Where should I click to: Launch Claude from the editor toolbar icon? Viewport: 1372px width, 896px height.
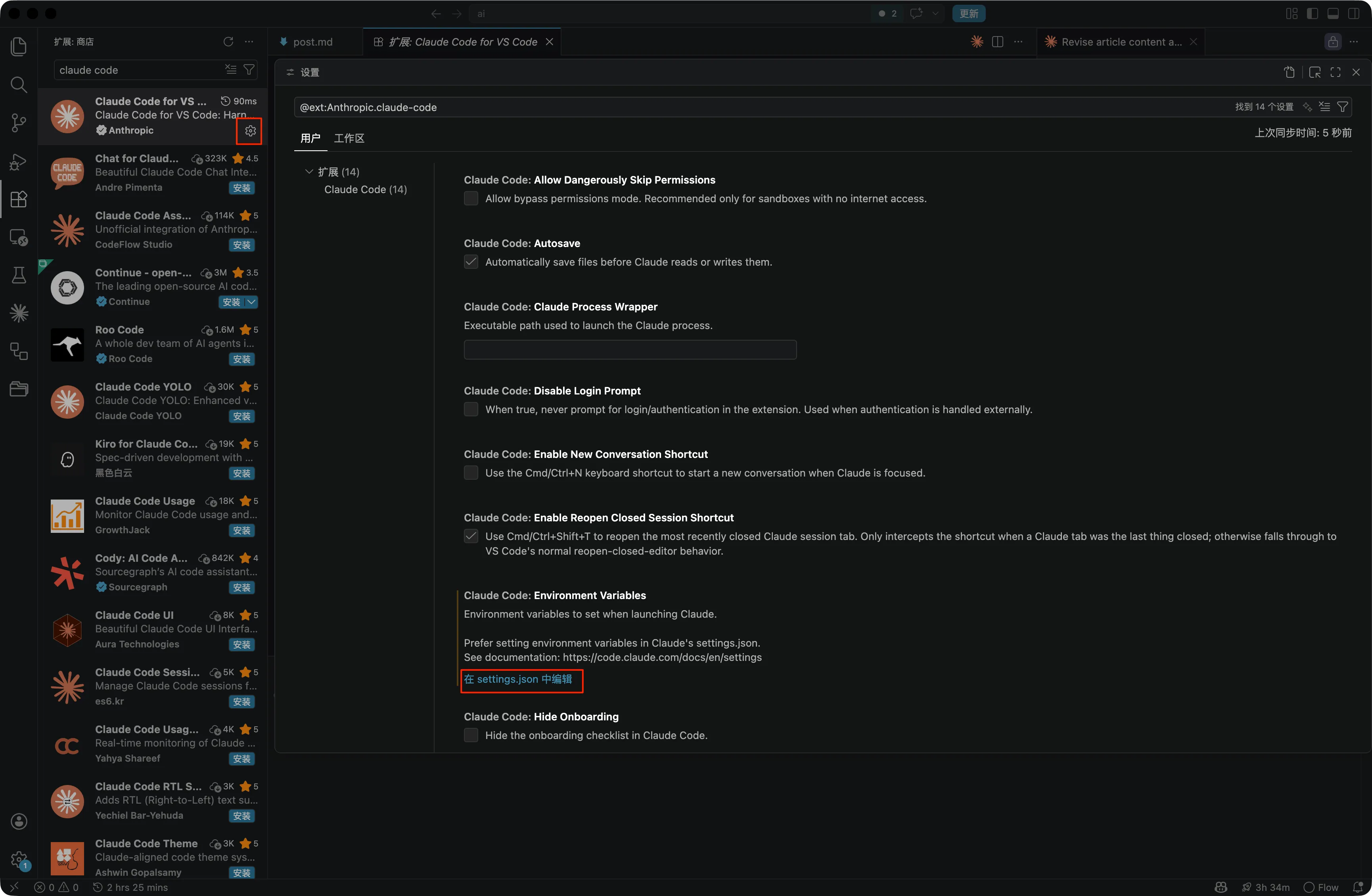tap(977, 42)
